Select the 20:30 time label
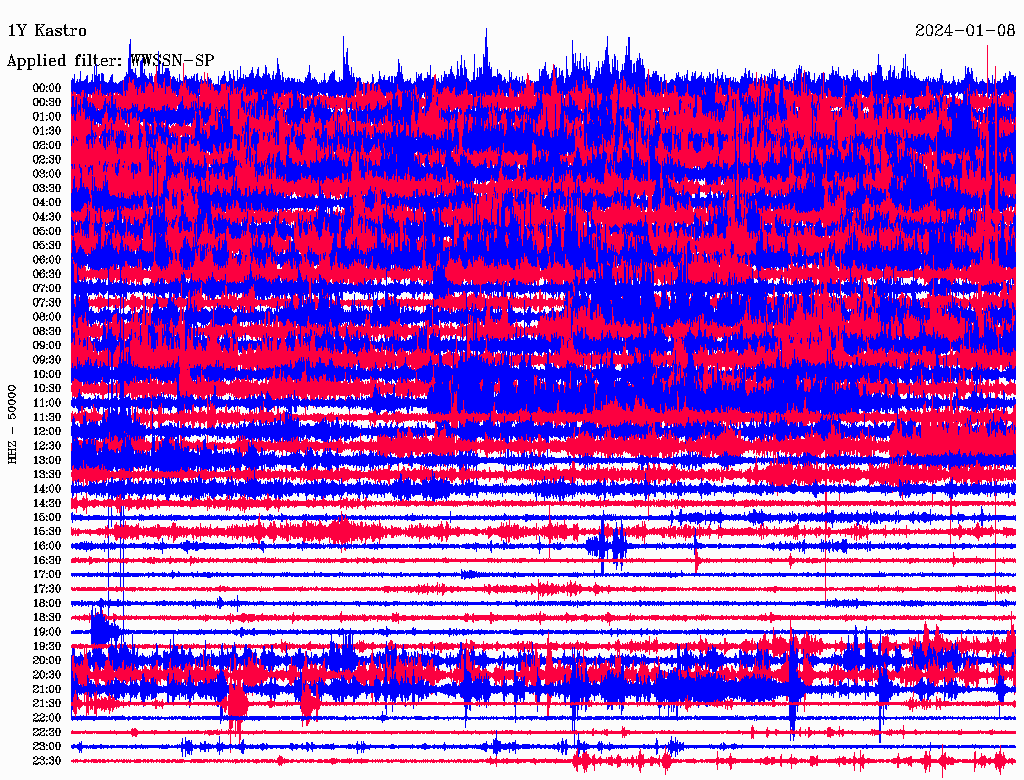Screen dimensions: 1024x780 tap(47, 675)
